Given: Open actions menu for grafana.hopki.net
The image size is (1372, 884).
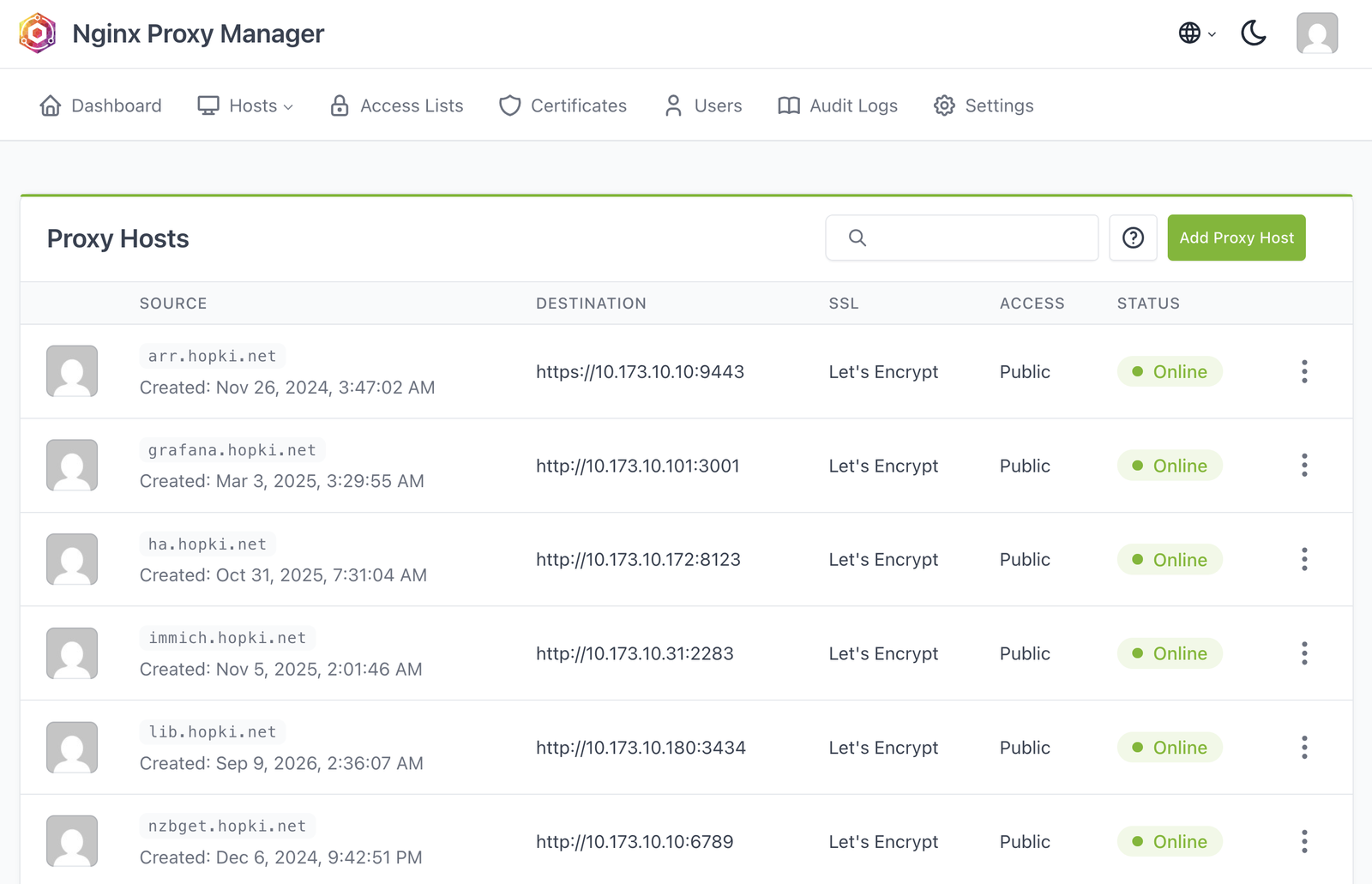Looking at the screenshot, I should [x=1304, y=466].
